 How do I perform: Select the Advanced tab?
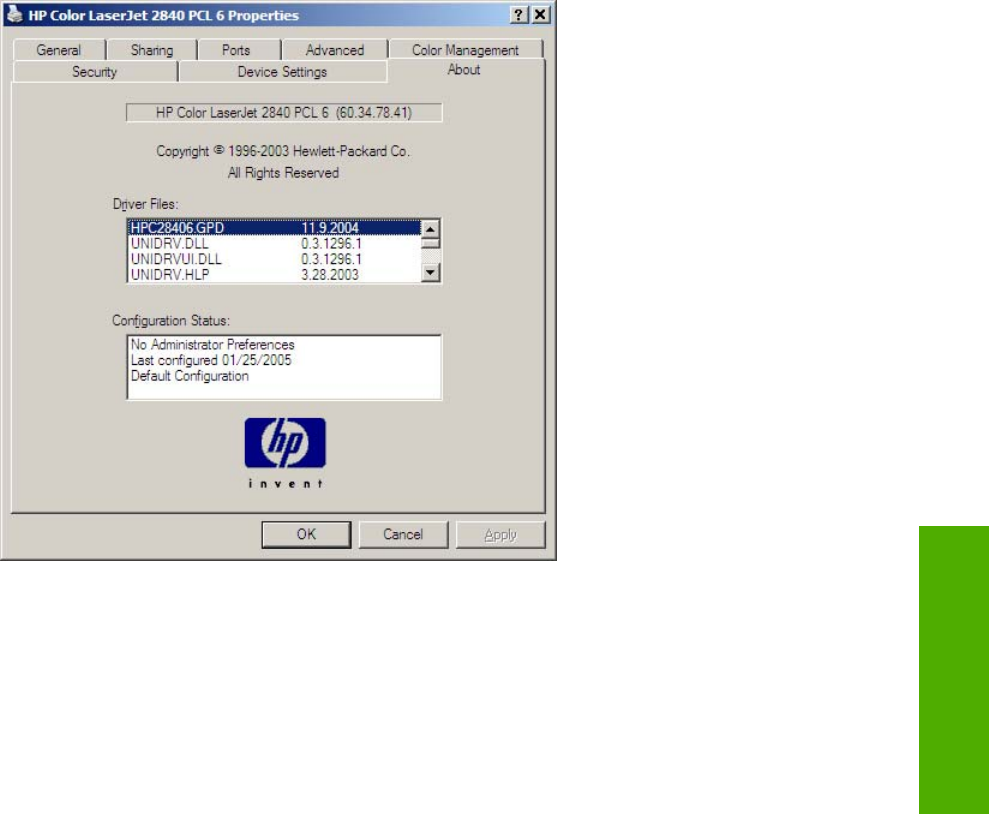[x=335, y=50]
